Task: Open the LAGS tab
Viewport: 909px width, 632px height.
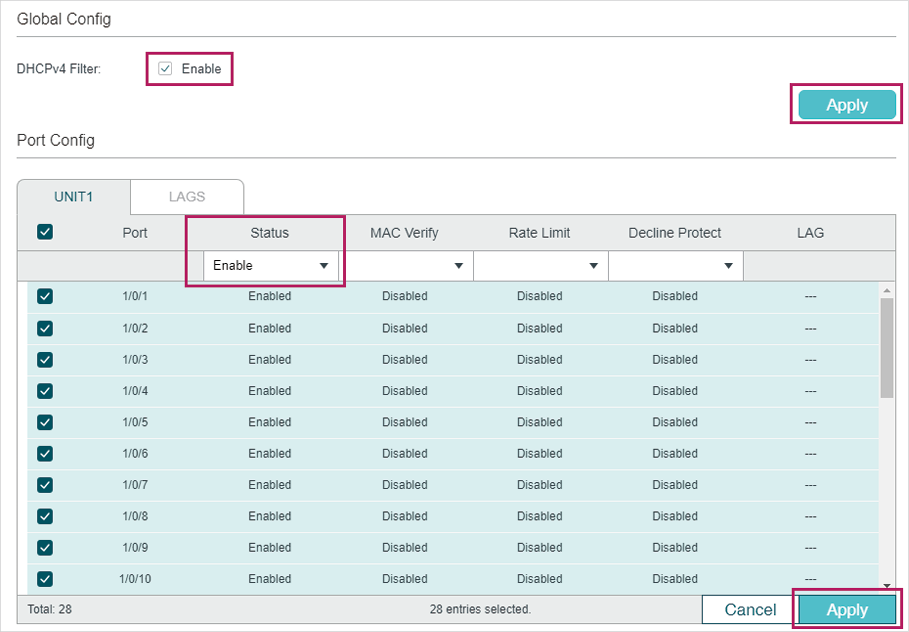Action: (187, 197)
